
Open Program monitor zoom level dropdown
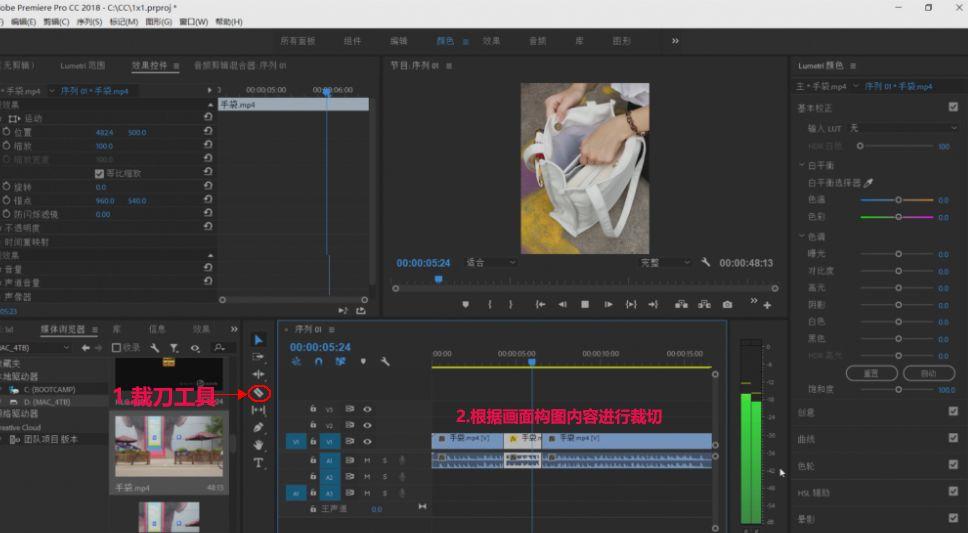(x=491, y=262)
